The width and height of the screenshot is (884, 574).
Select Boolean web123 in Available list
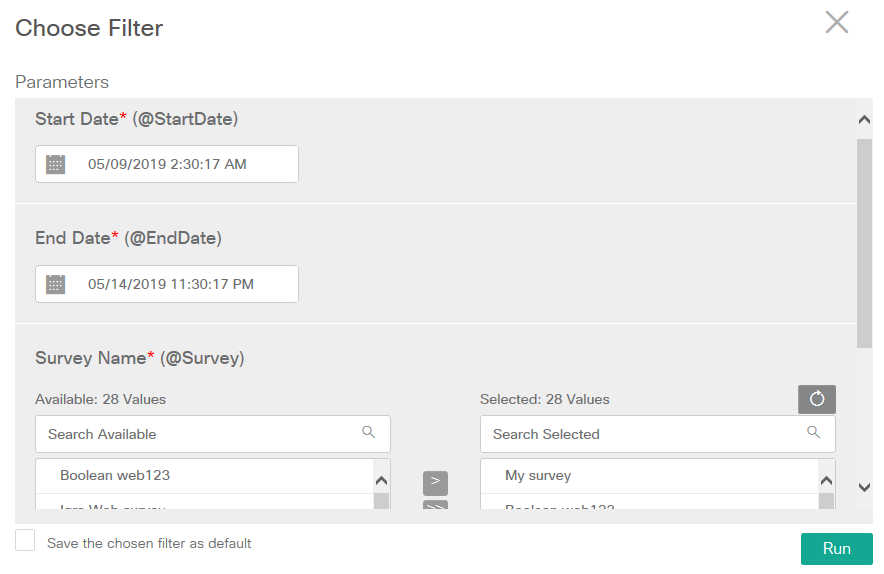(x=114, y=476)
